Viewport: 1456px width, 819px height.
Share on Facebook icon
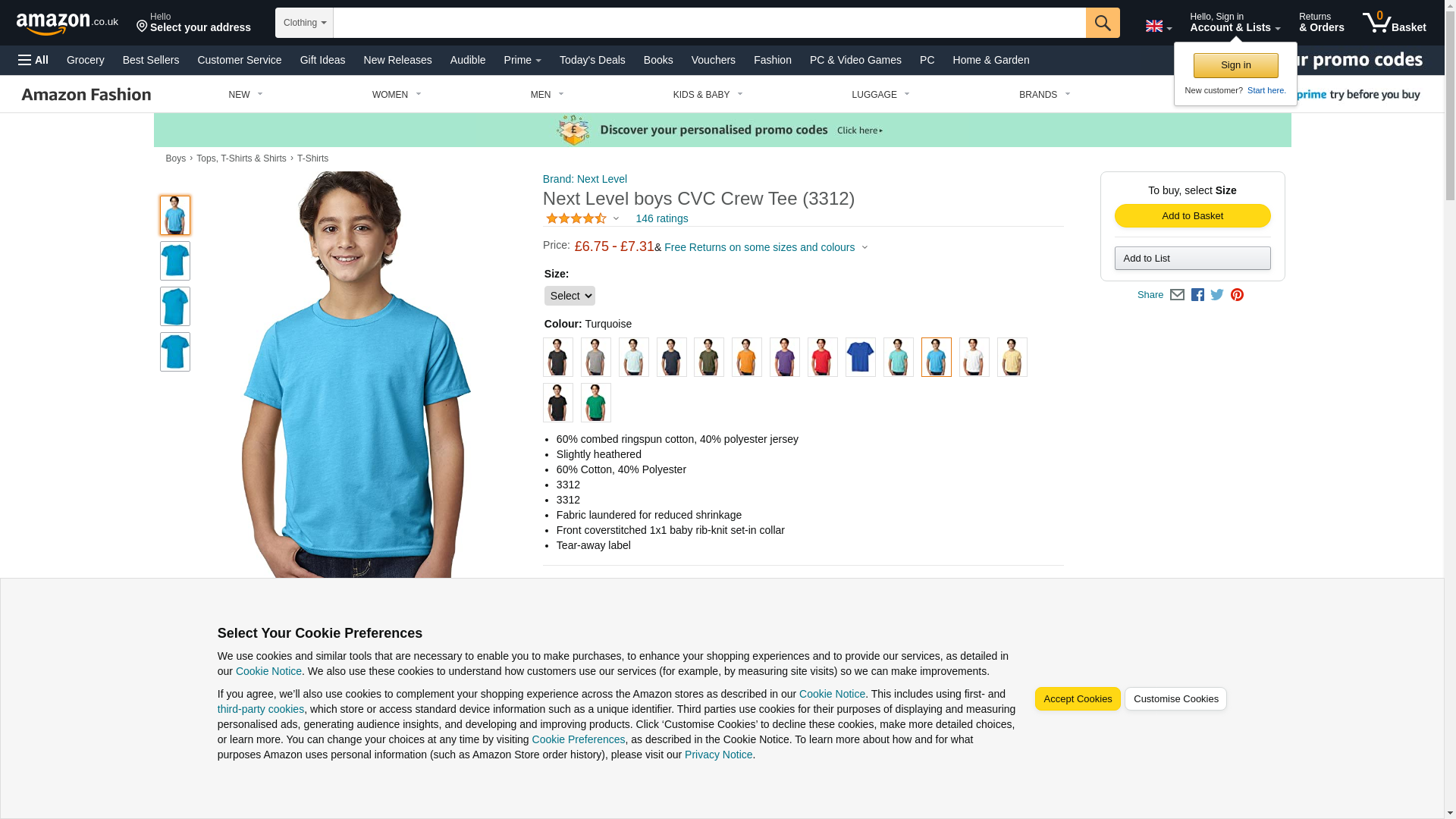[1197, 295]
